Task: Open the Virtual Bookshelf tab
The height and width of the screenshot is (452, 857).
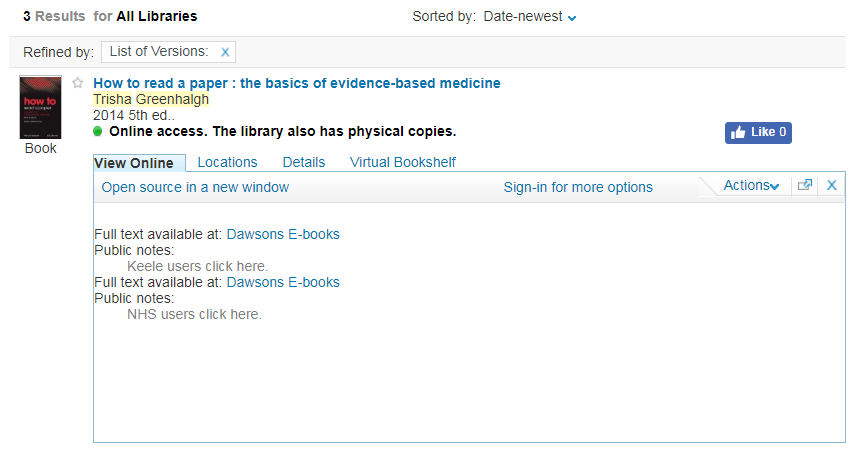Action: pos(403,162)
